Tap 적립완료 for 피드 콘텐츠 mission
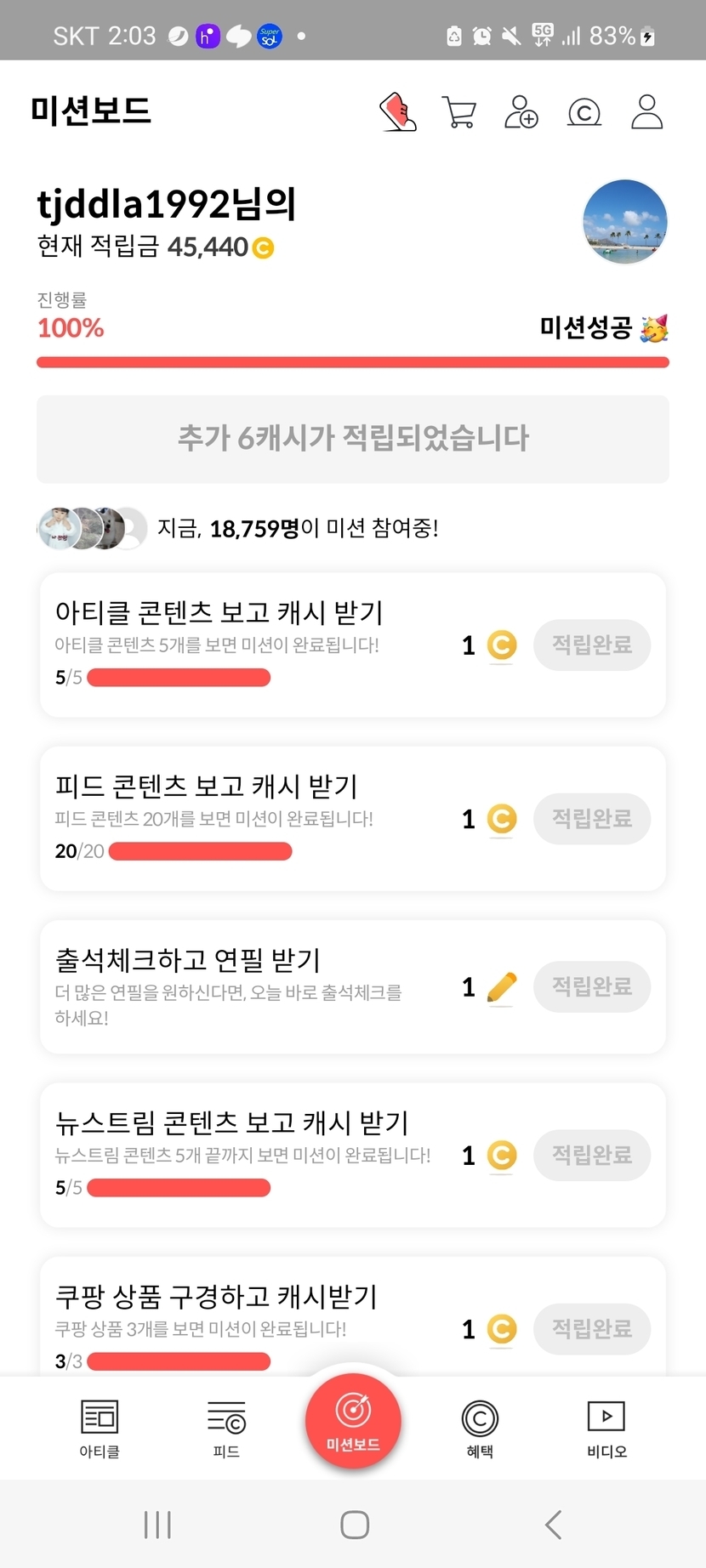706x1568 pixels. 592,819
